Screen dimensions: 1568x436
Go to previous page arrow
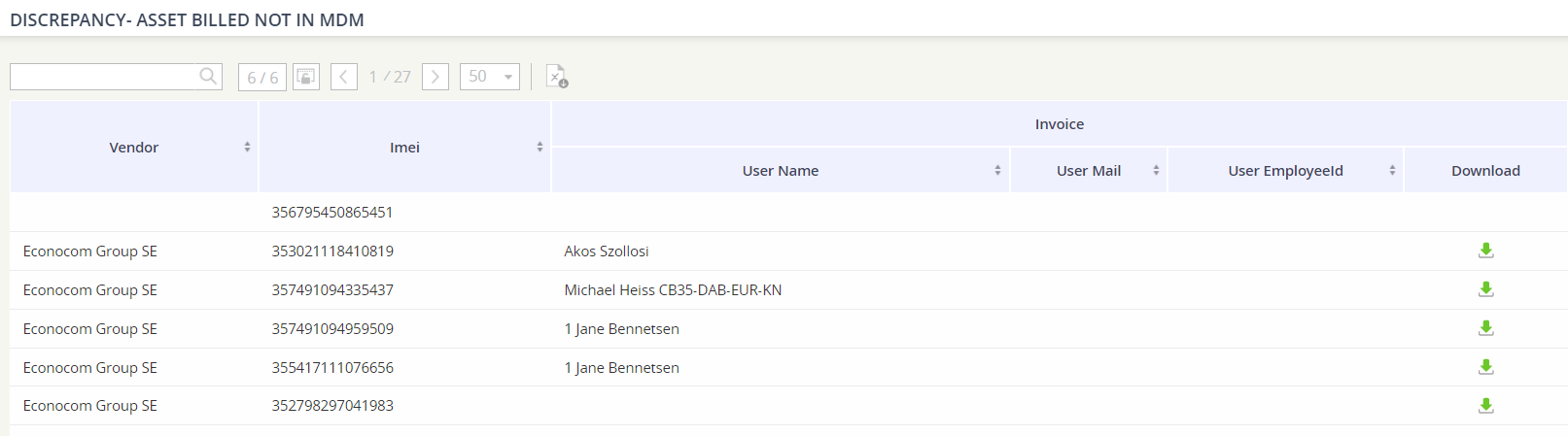coord(344,77)
